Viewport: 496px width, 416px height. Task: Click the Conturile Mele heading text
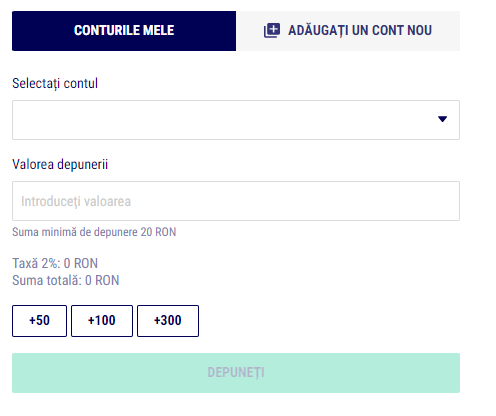124,30
